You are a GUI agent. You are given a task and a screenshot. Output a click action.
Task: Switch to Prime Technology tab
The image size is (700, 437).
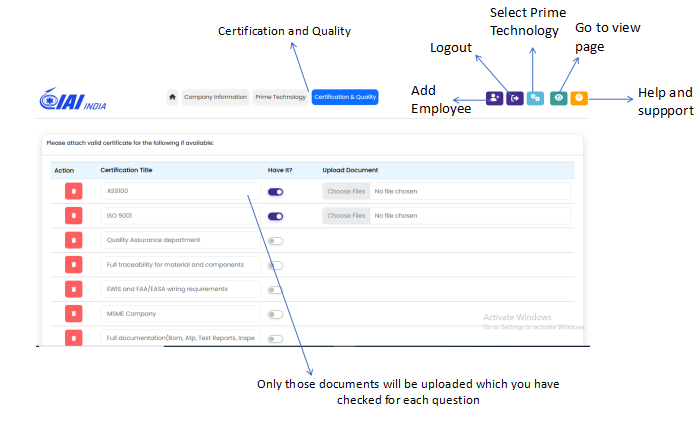(280, 97)
